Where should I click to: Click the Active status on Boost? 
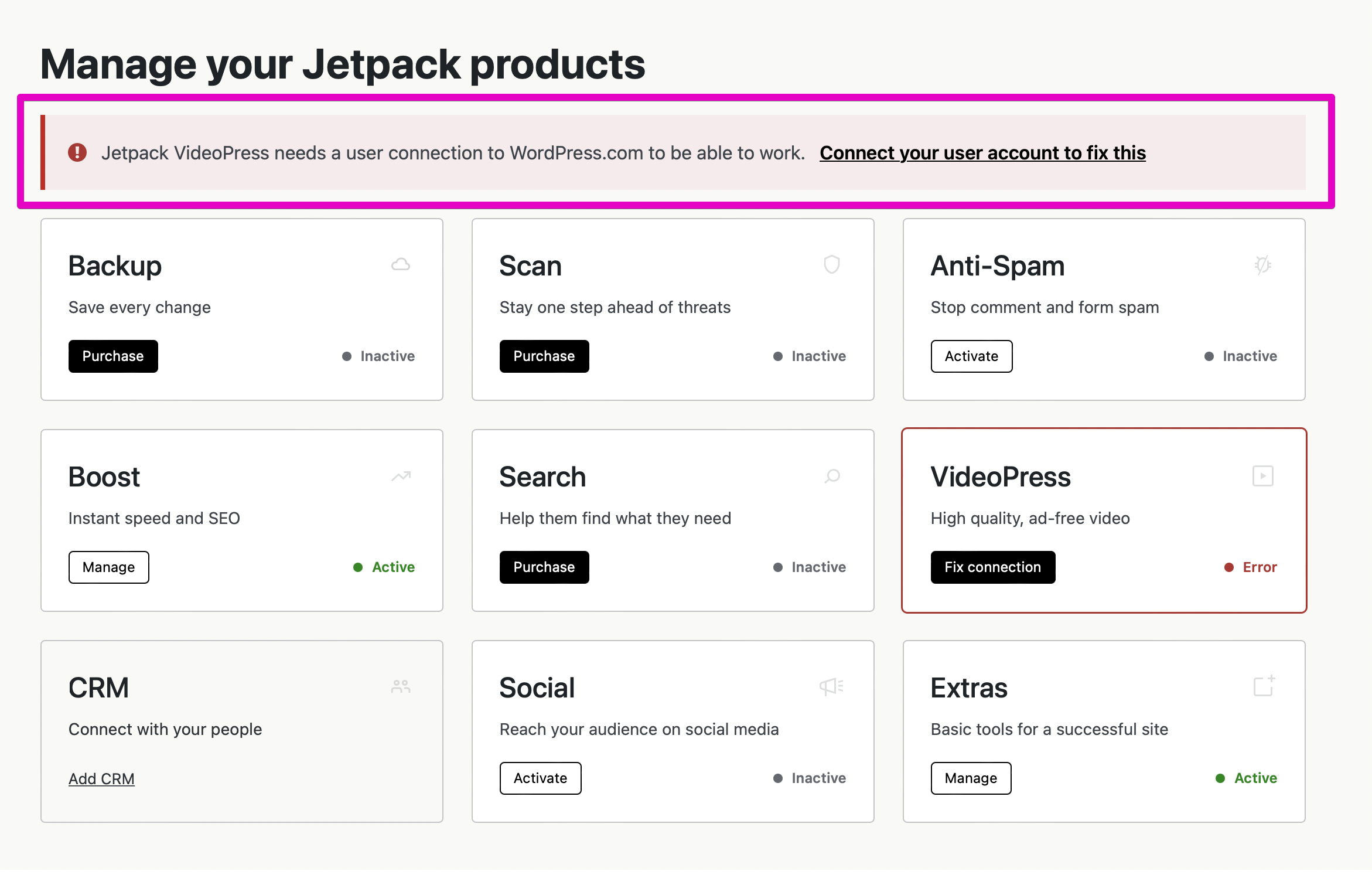[384, 567]
